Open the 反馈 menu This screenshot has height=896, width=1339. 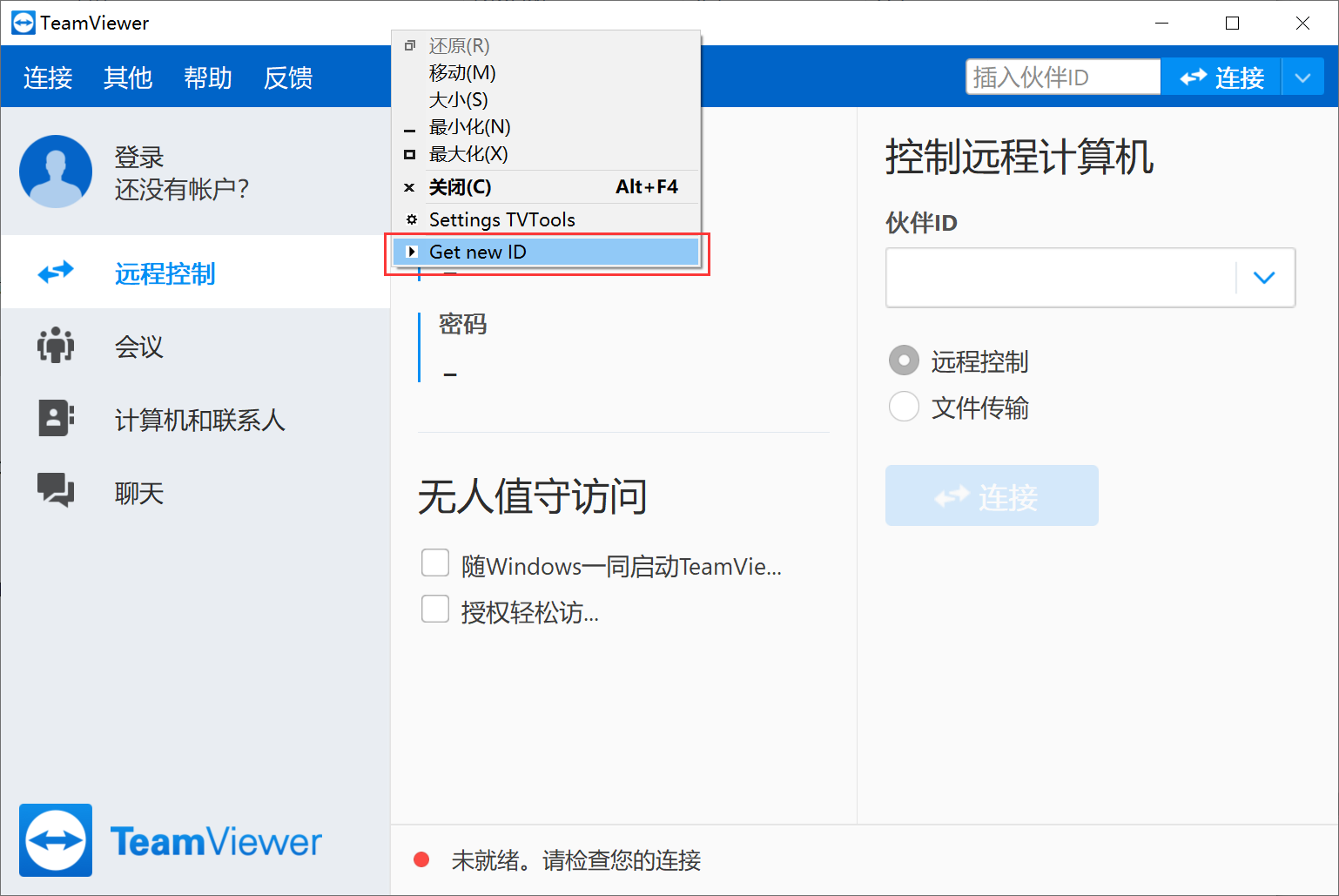click(288, 77)
